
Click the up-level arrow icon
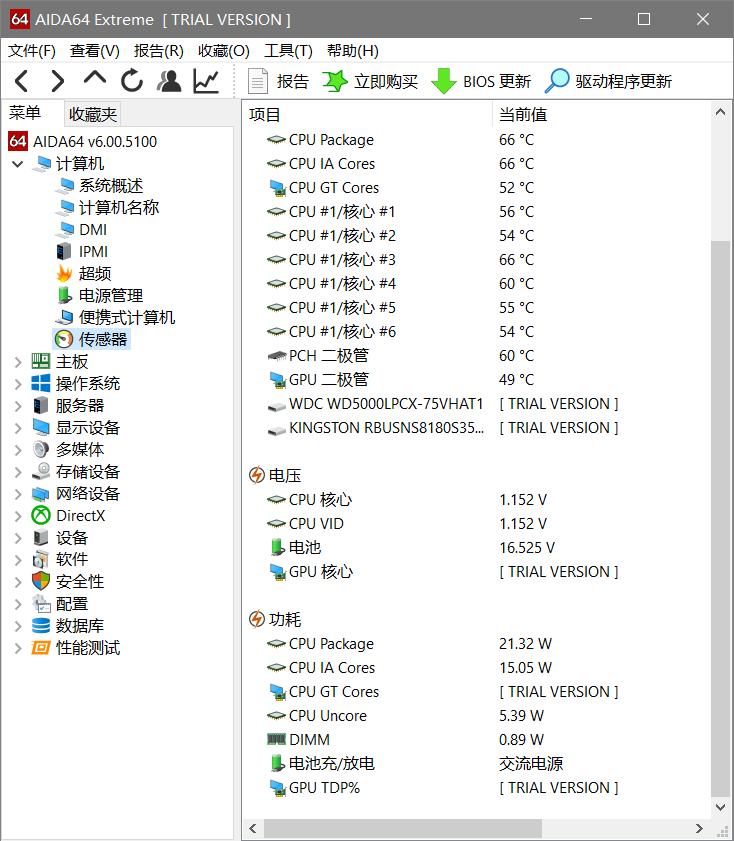(94, 78)
